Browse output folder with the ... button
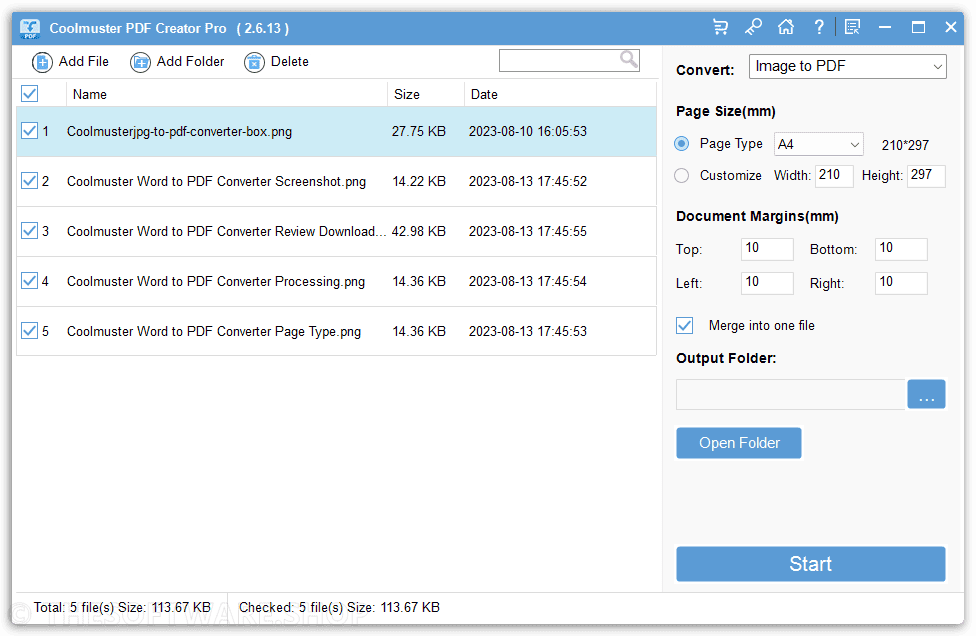 point(926,394)
